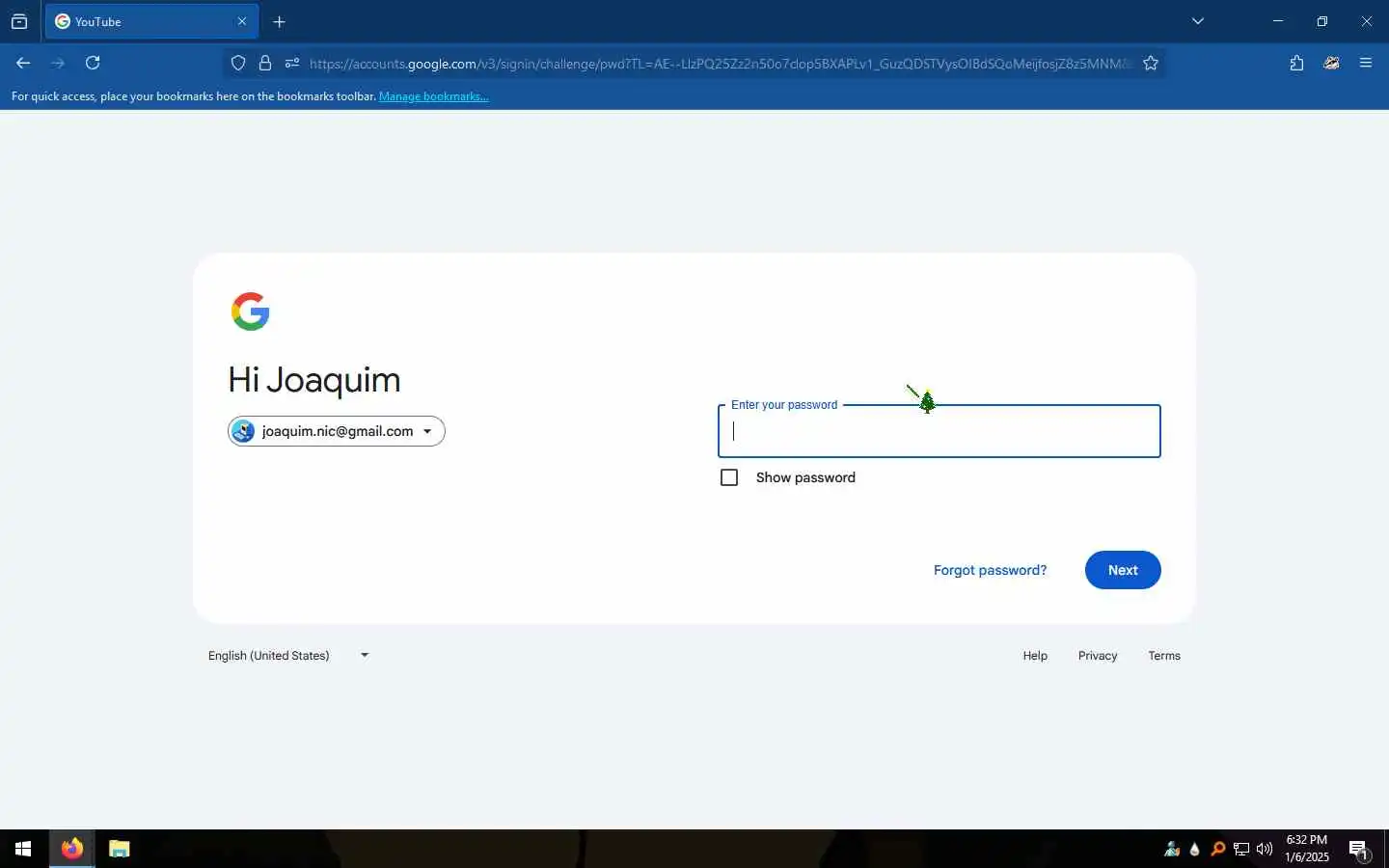Click the water drop tray icon
Viewport: 1389px width, 868px height.
(x=1195, y=849)
